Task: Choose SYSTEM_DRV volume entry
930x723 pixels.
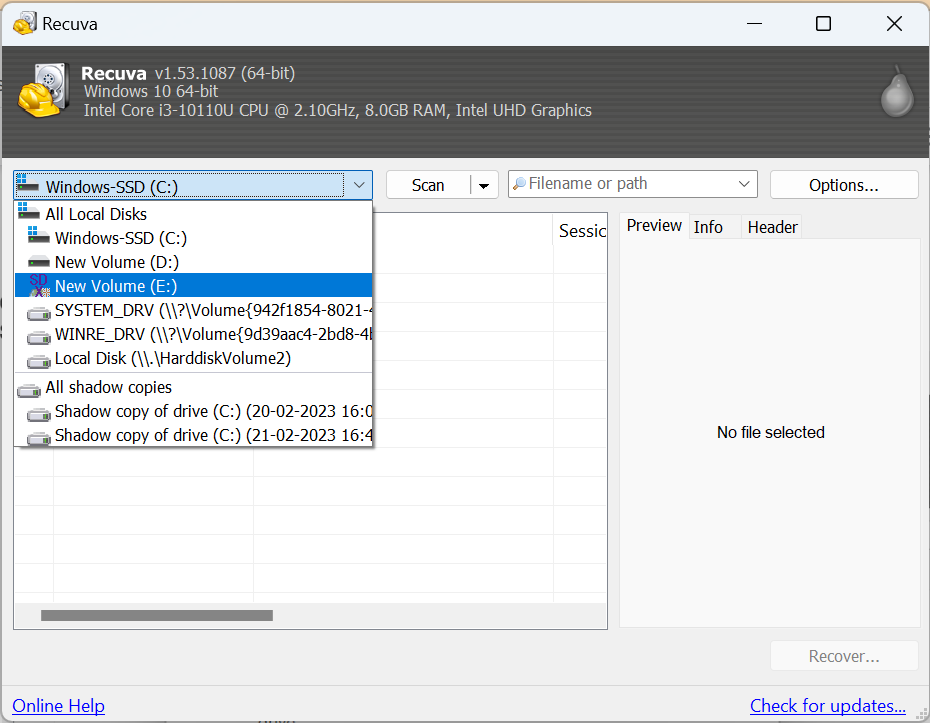Action: click(193, 310)
